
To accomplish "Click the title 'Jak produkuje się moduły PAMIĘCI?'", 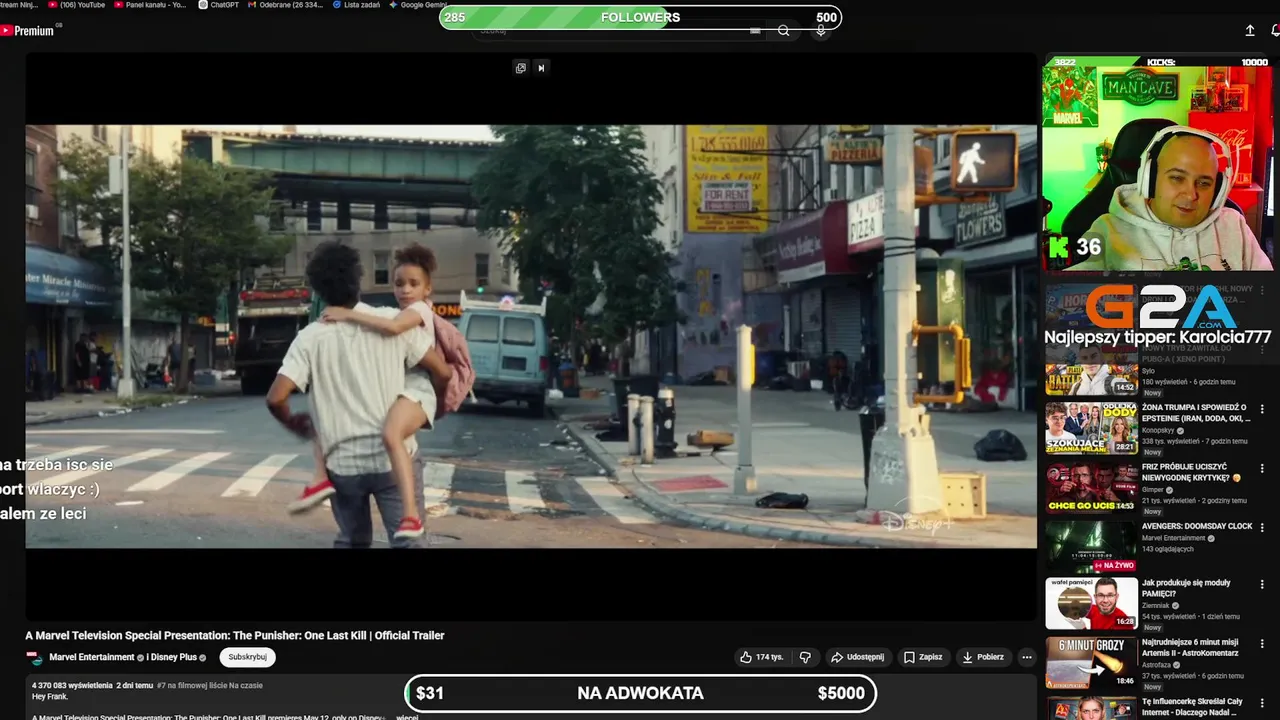I will click(x=1186, y=588).
